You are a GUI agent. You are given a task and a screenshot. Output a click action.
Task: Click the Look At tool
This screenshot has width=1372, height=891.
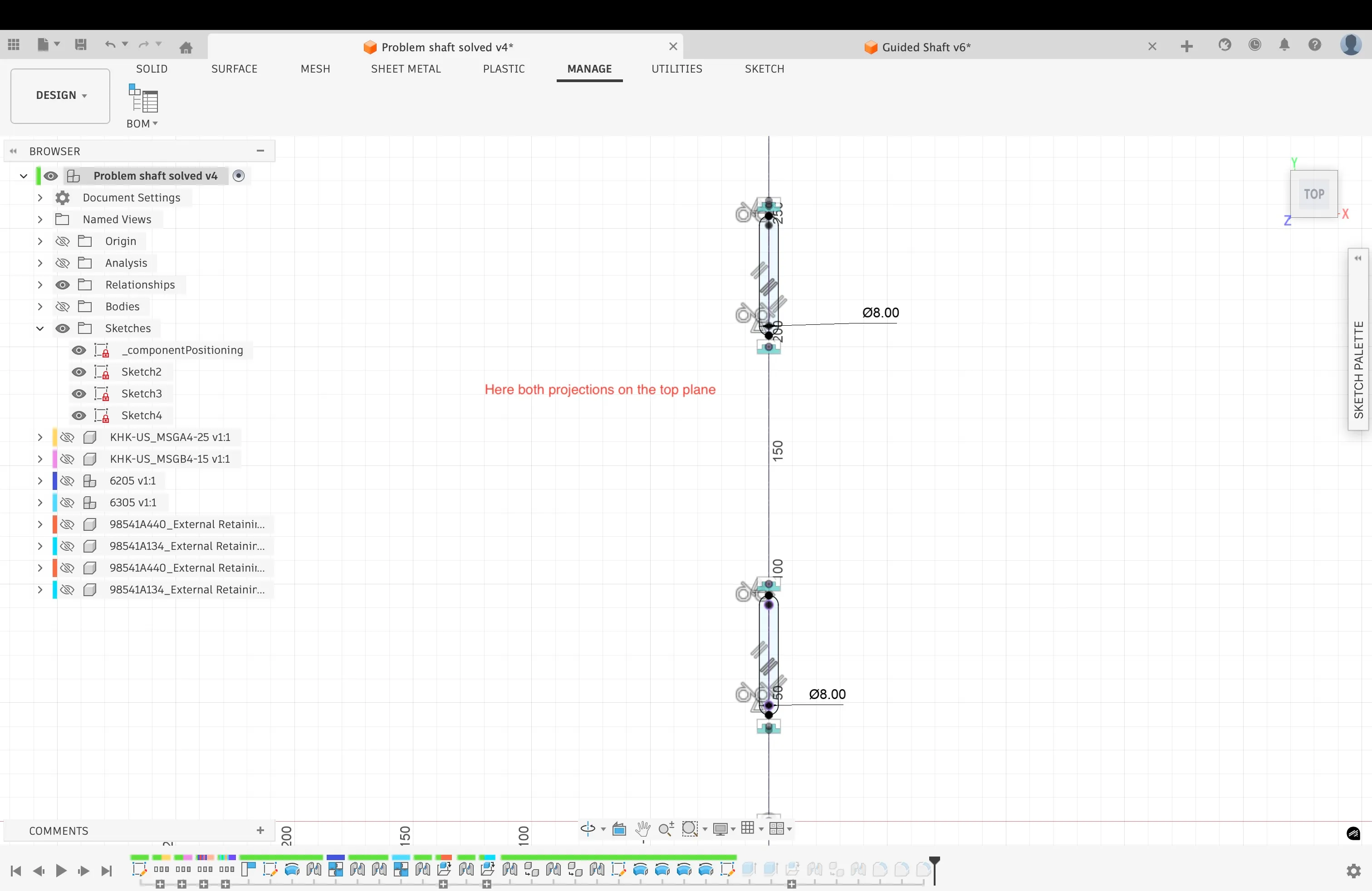pos(619,829)
